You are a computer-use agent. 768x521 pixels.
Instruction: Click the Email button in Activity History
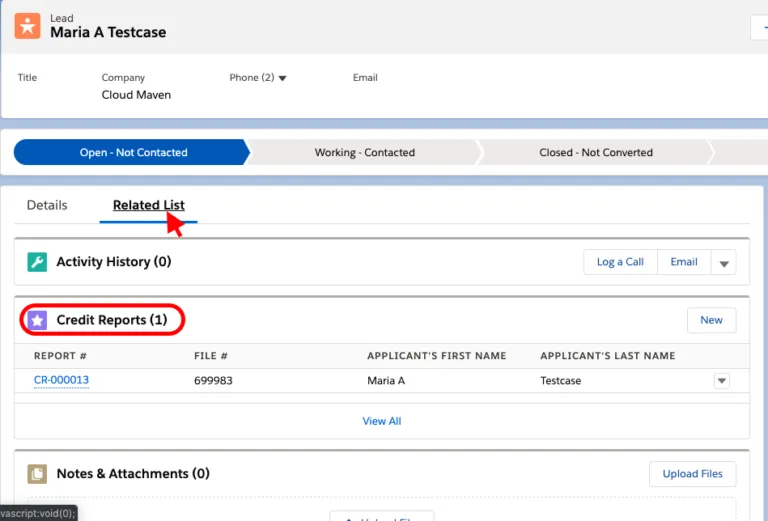tap(684, 262)
